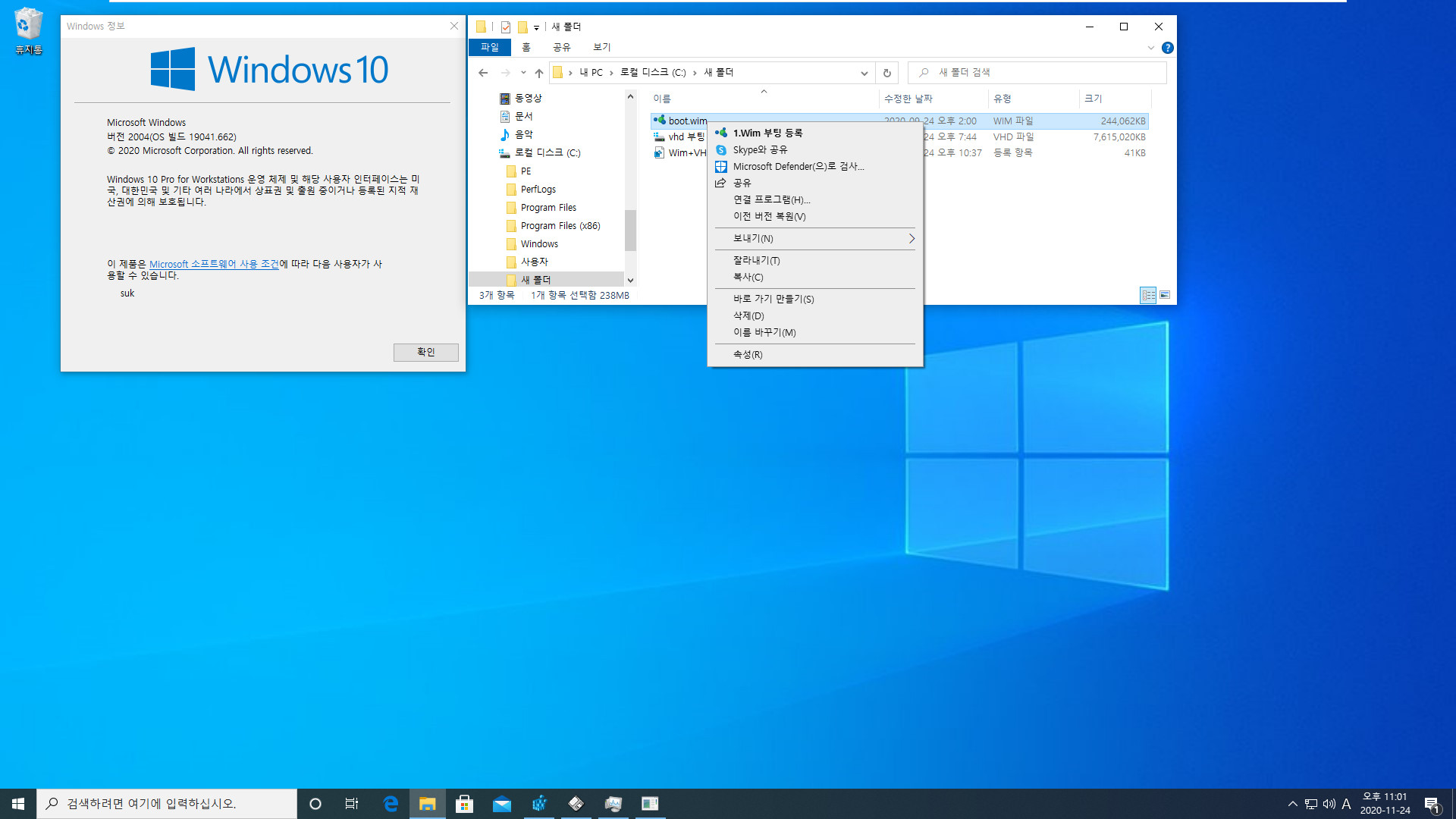This screenshot has height=819, width=1456.
Task: Select 이름 바꾸기(M) menu entry
Action: (x=815, y=333)
